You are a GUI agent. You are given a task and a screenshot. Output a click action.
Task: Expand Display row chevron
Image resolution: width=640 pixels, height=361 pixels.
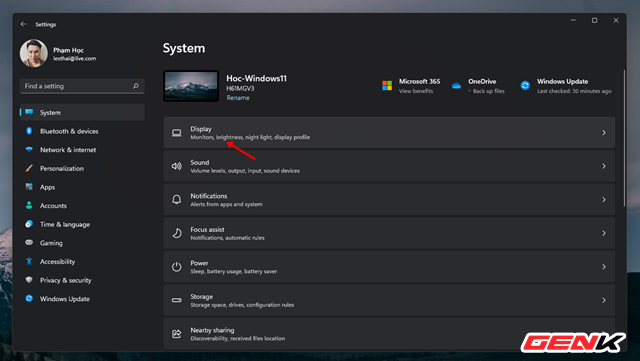tap(604, 132)
